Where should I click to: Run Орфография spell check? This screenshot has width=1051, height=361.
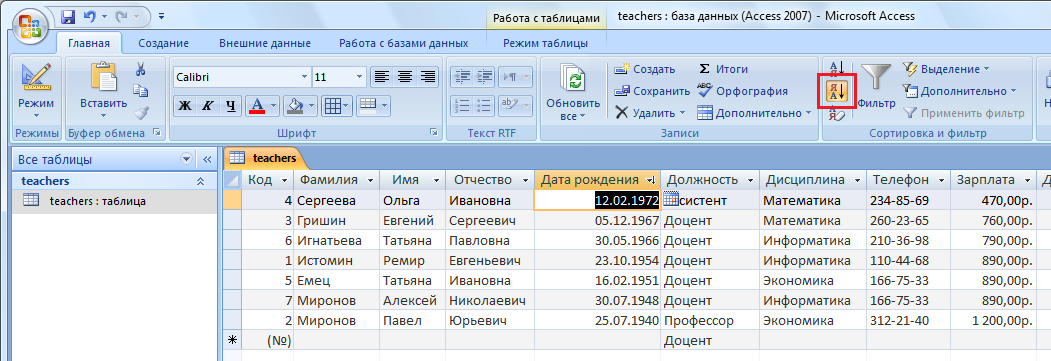pyautogui.click(x=742, y=91)
